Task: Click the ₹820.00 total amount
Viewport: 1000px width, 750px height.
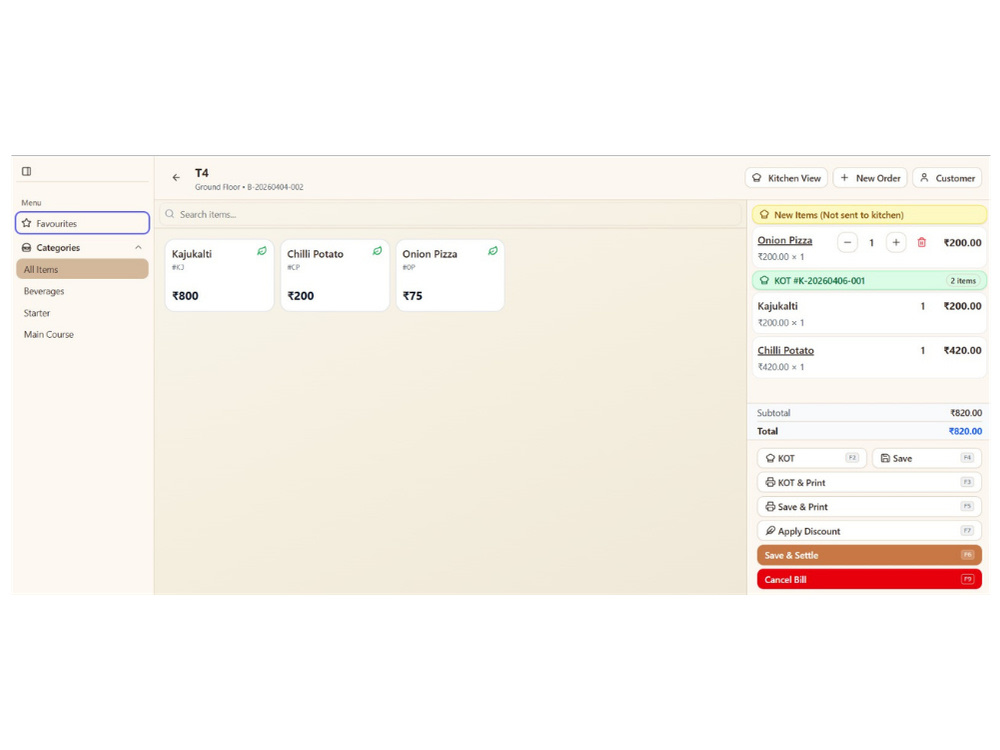Action: (965, 431)
